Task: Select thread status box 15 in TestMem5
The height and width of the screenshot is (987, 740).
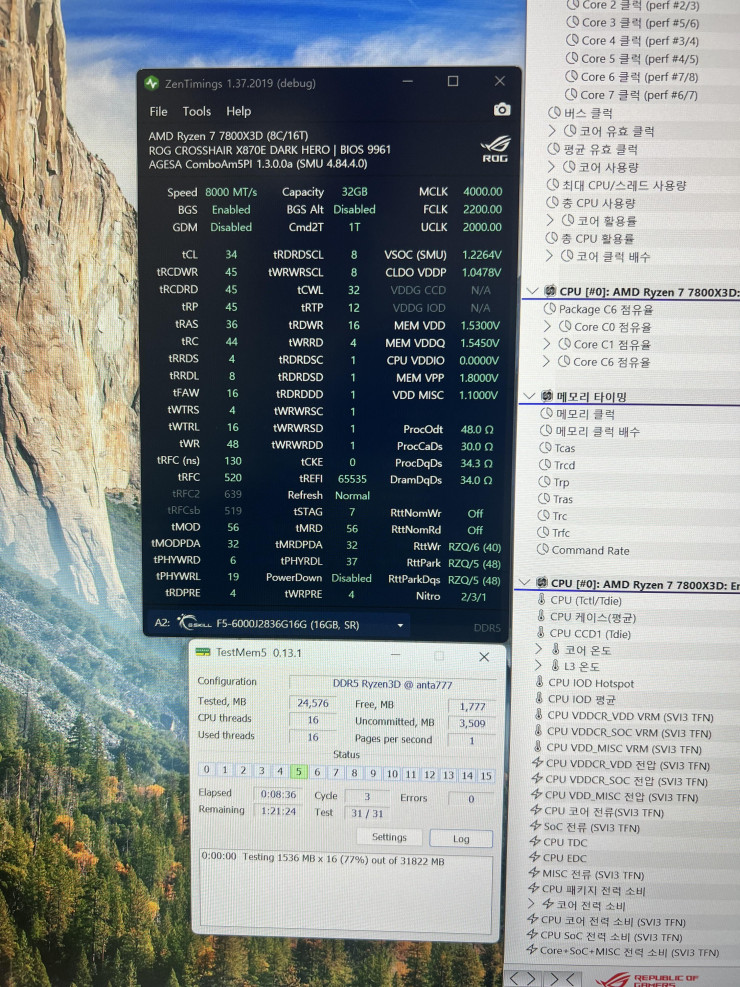Action: (486, 776)
